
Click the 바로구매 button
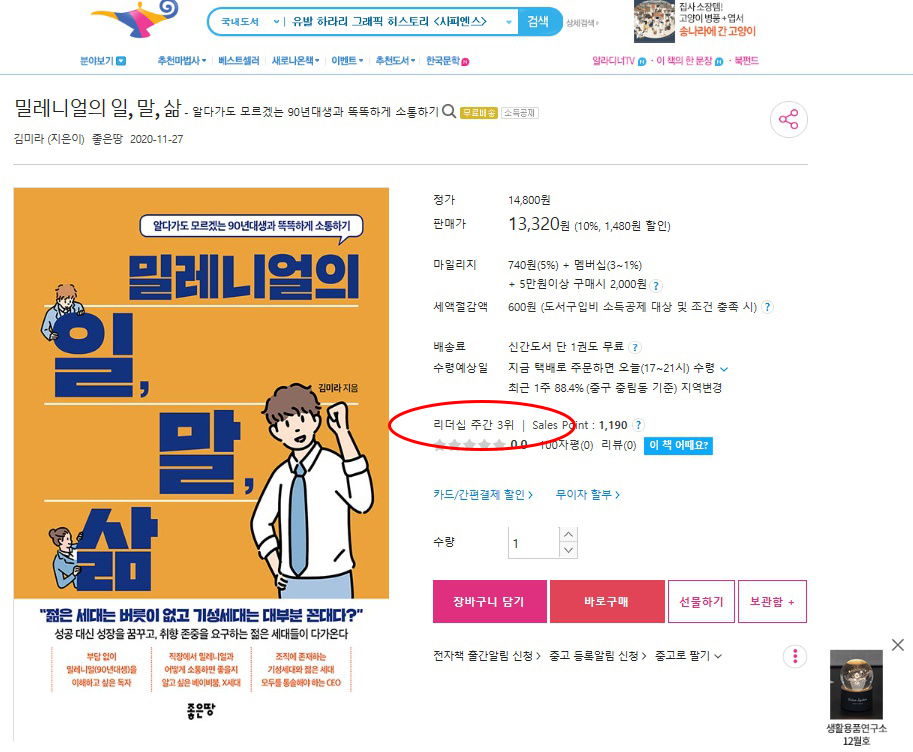(x=607, y=602)
